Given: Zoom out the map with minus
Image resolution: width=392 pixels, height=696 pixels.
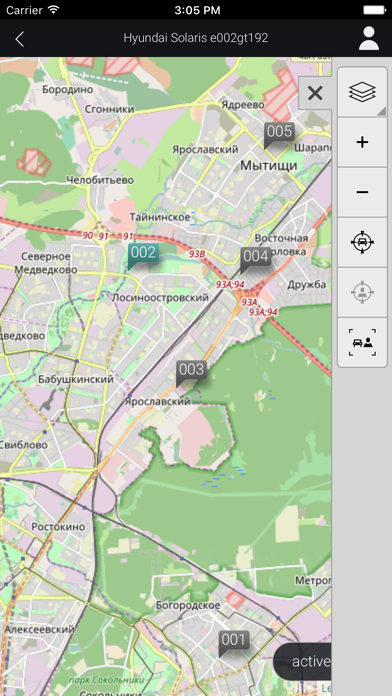Looking at the screenshot, I should [362, 192].
